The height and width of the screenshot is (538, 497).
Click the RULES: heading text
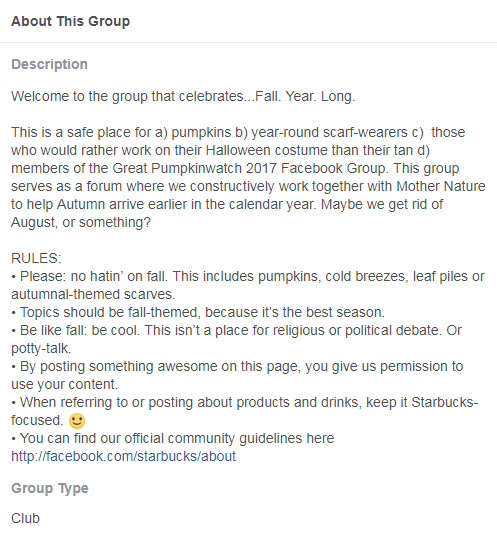tap(36, 258)
